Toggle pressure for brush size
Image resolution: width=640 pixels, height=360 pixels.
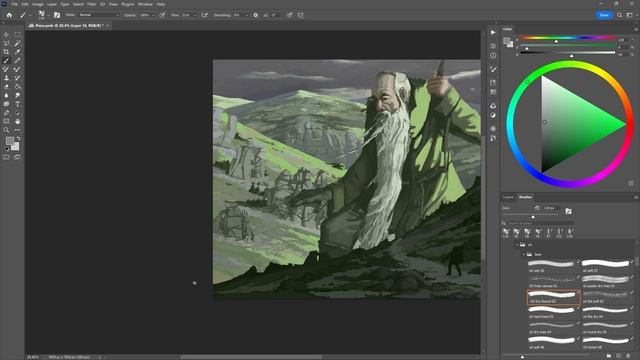pyautogui.click(x=289, y=15)
